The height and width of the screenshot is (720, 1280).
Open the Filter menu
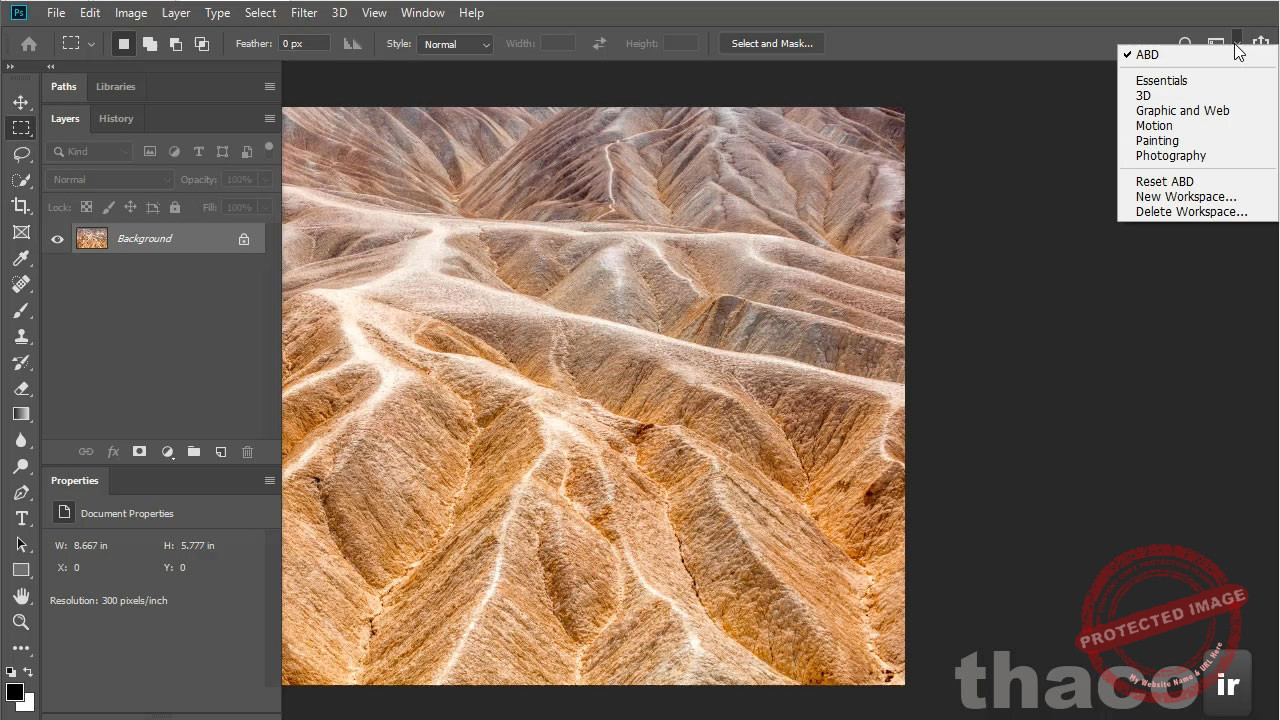[304, 13]
